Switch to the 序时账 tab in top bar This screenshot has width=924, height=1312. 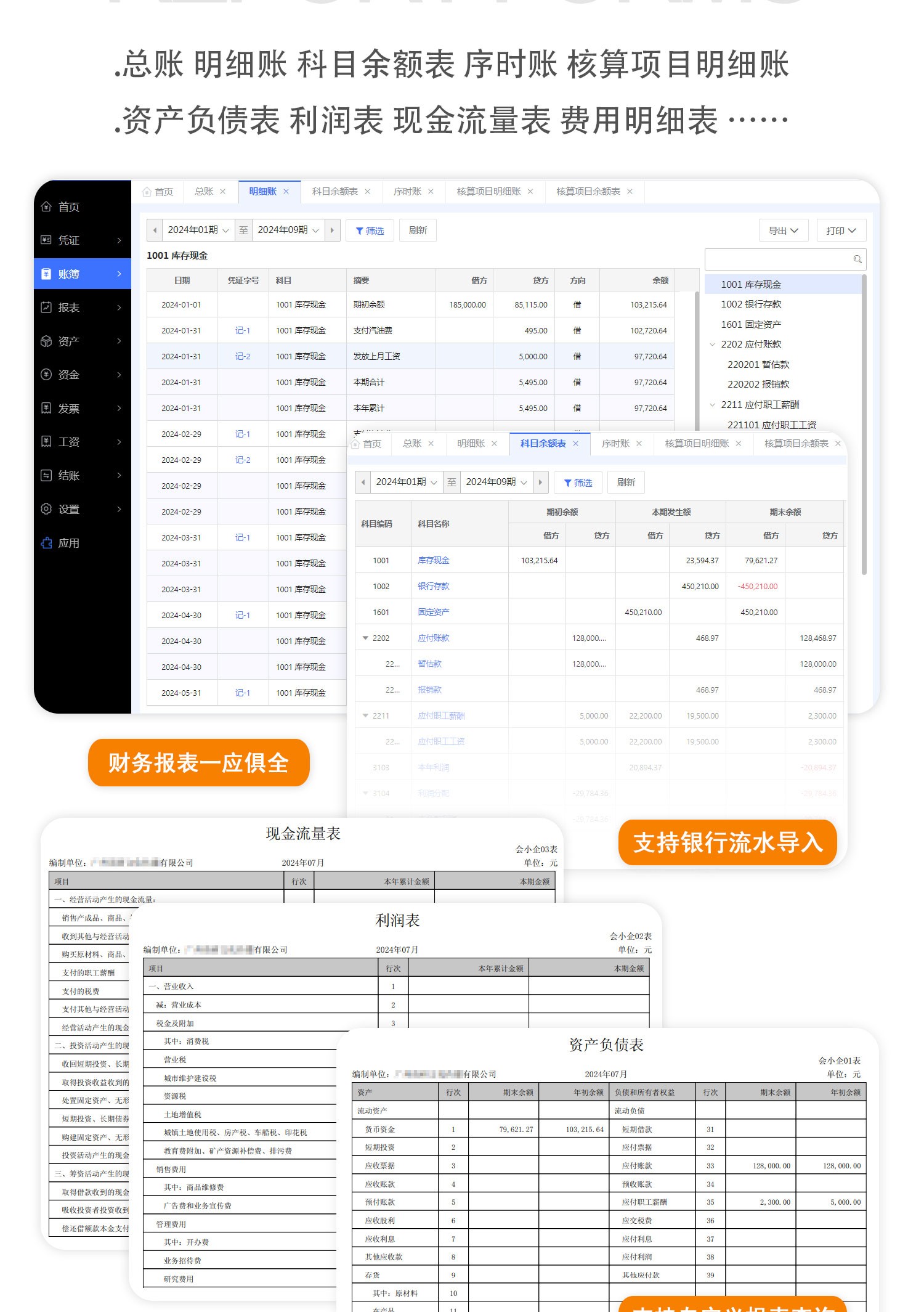[x=407, y=192]
